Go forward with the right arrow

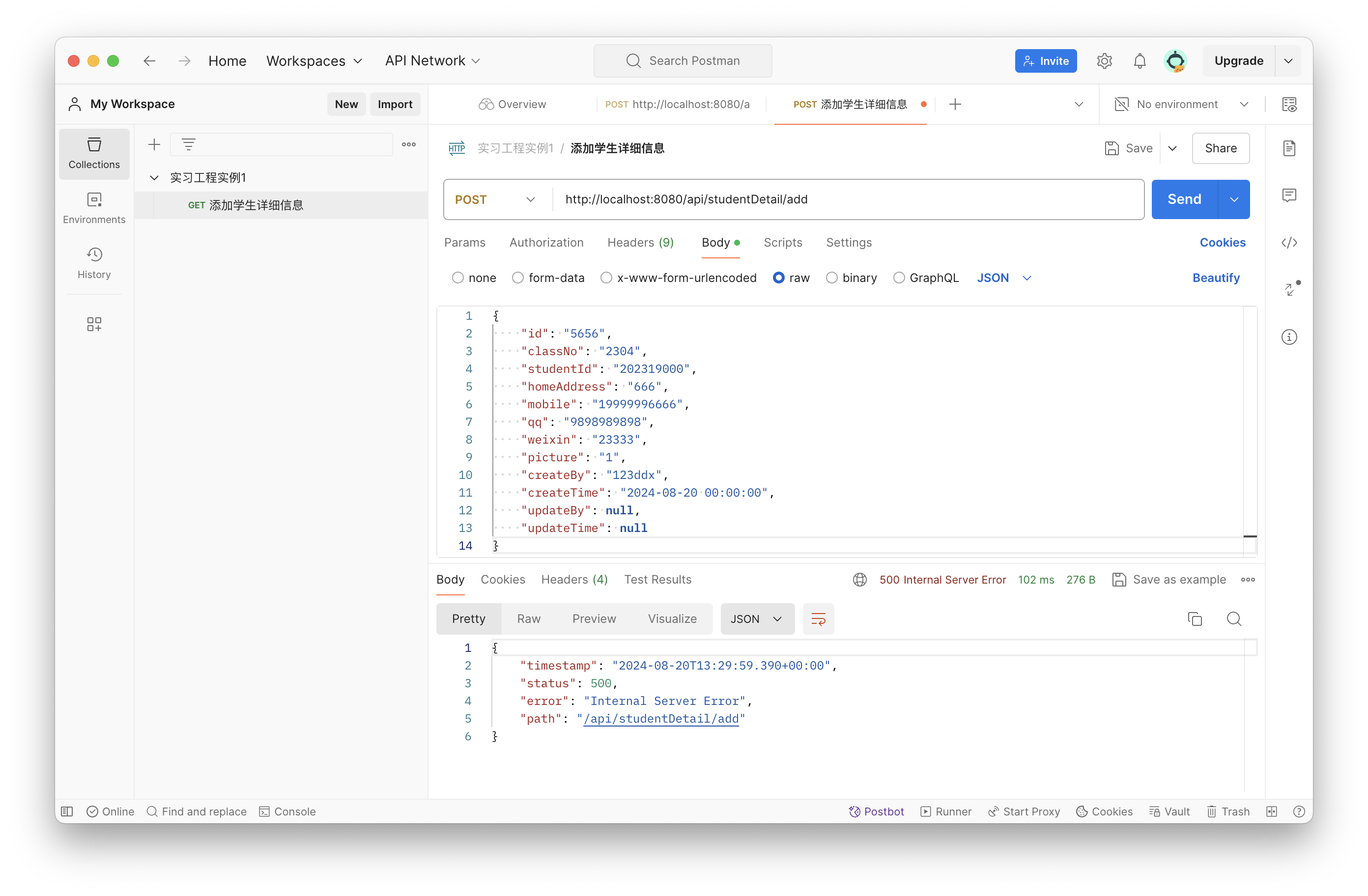(x=184, y=61)
